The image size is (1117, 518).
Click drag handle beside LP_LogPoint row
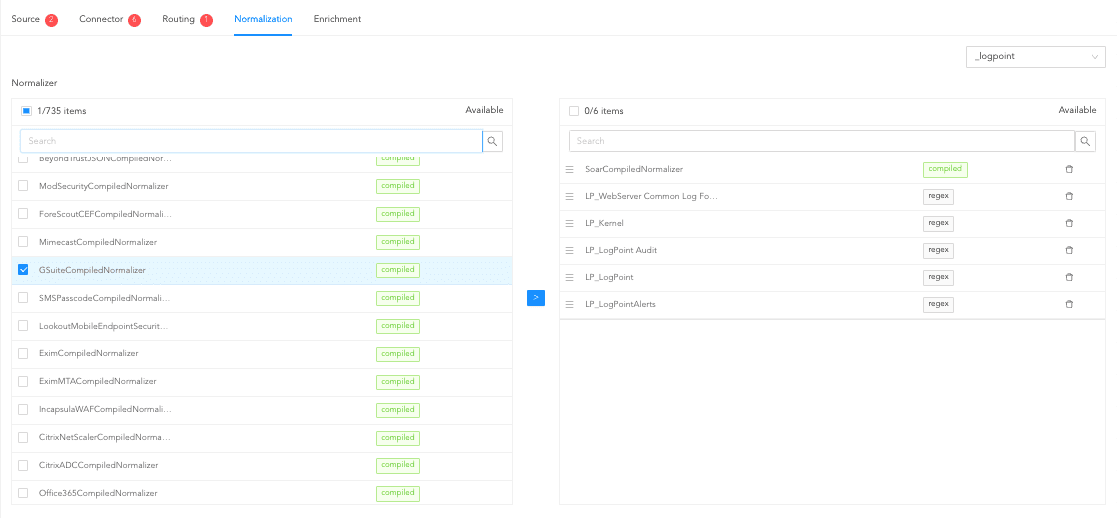pyautogui.click(x=570, y=277)
